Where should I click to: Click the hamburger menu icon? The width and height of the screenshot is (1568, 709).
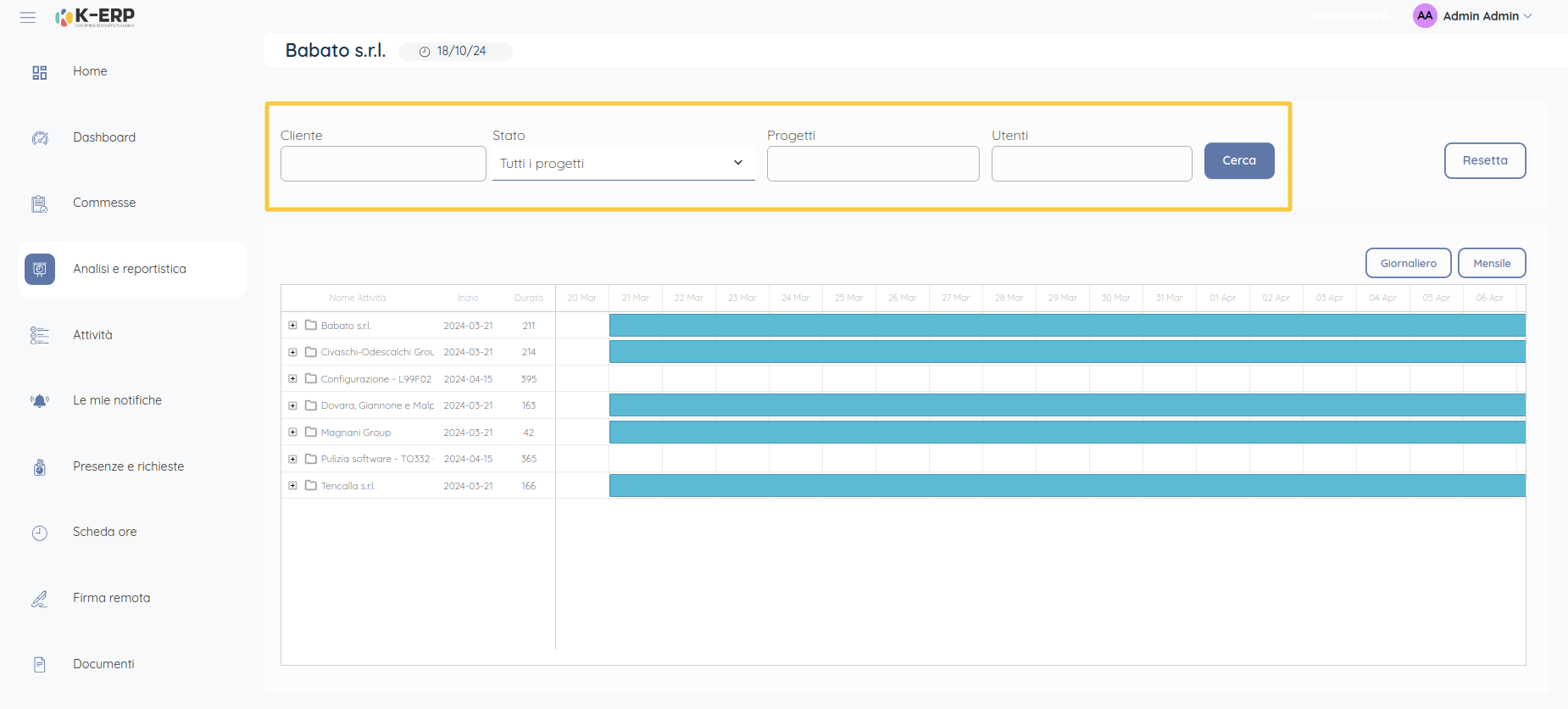click(x=28, y=17)
